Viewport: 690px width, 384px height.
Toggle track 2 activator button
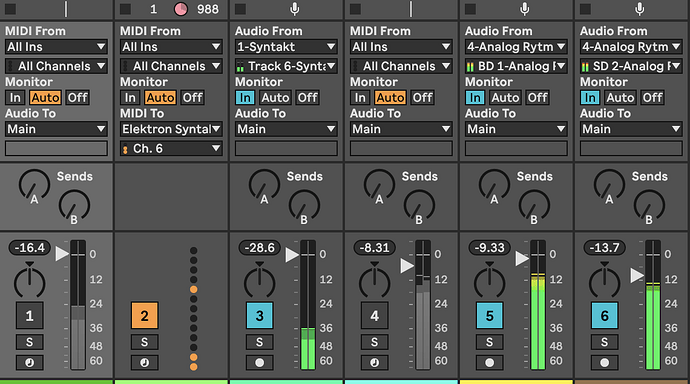pyautogui.click(x=144, y=315)
